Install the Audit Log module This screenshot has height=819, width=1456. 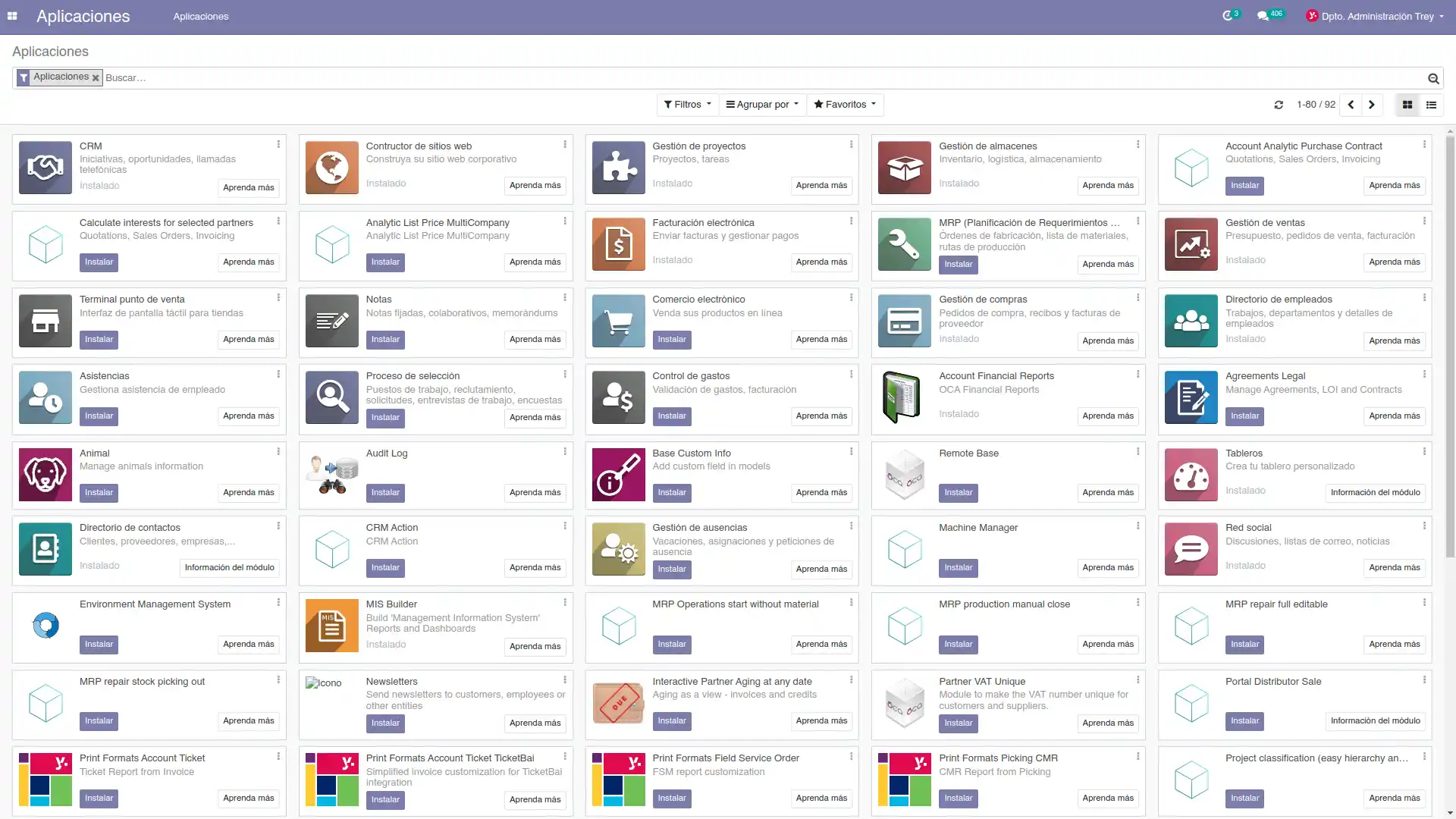(x=385, y=492)
